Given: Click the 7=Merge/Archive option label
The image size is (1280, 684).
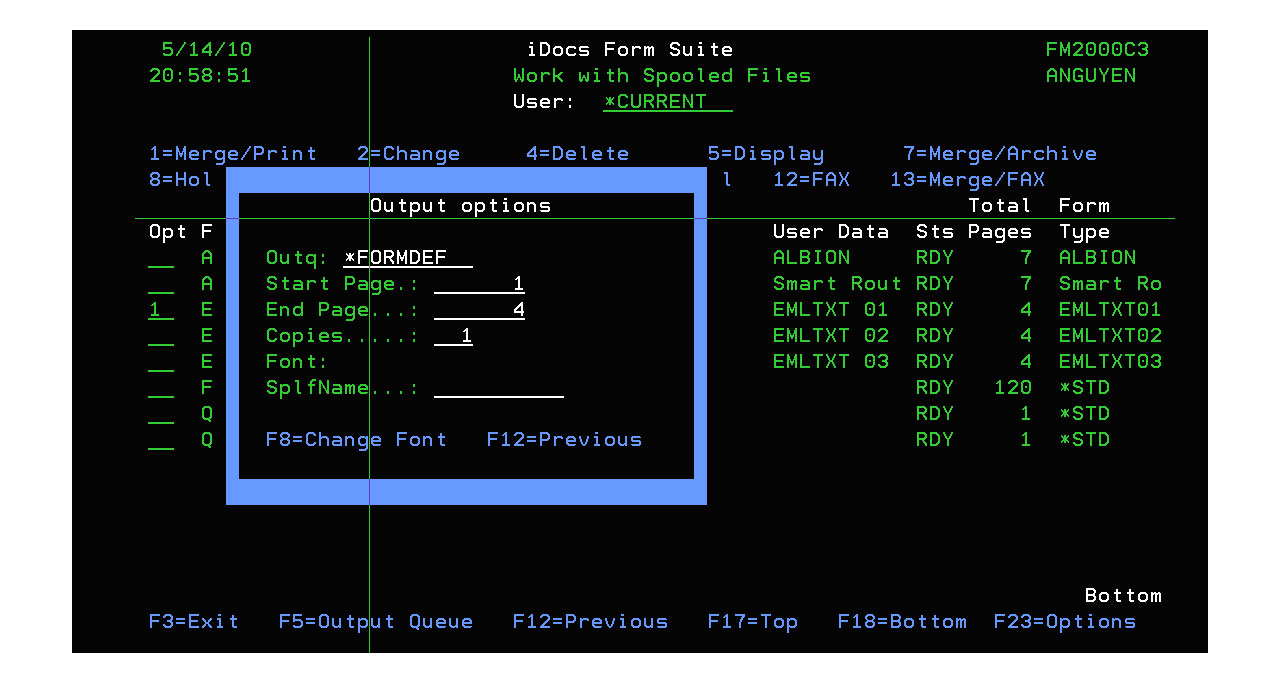Looking at the screenshot, I should tap(999, 154).
